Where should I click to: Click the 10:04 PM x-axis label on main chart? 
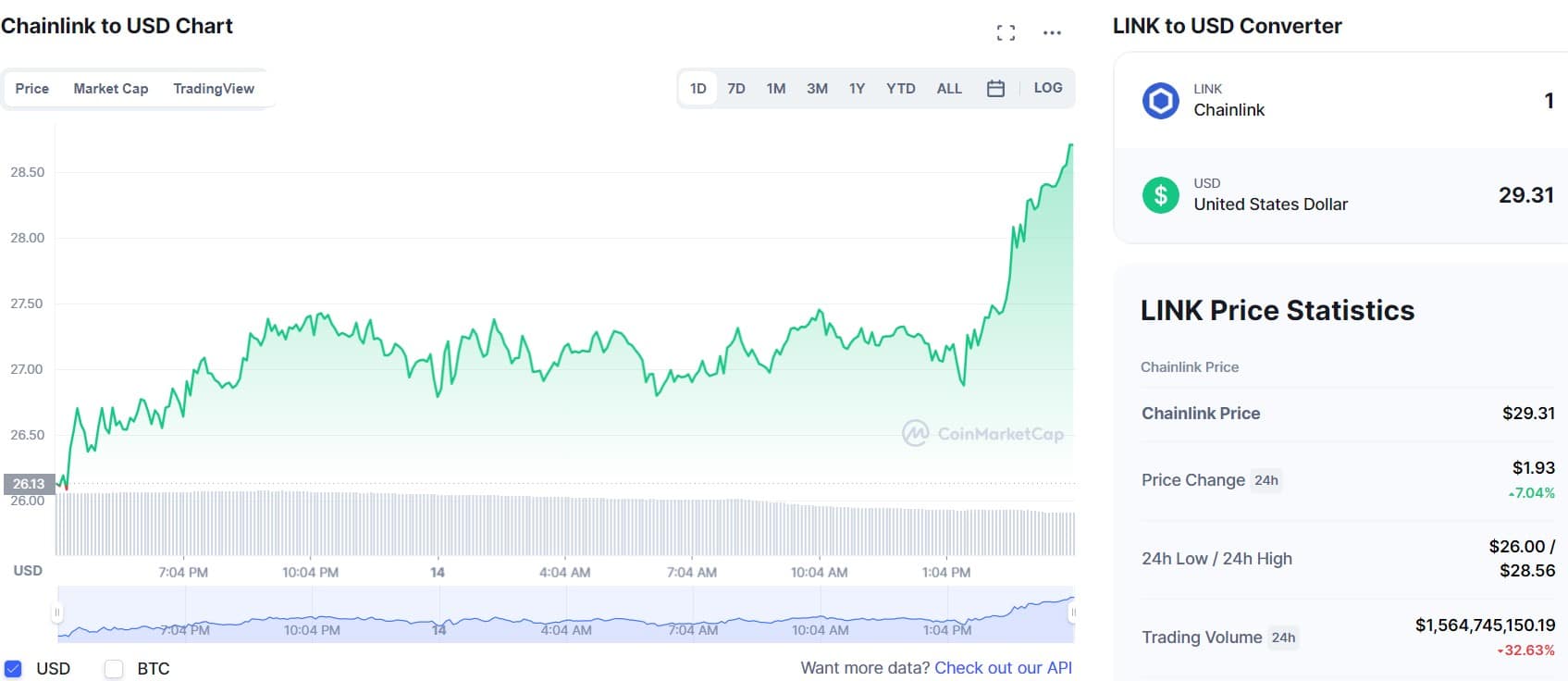[x=310, y=573]
